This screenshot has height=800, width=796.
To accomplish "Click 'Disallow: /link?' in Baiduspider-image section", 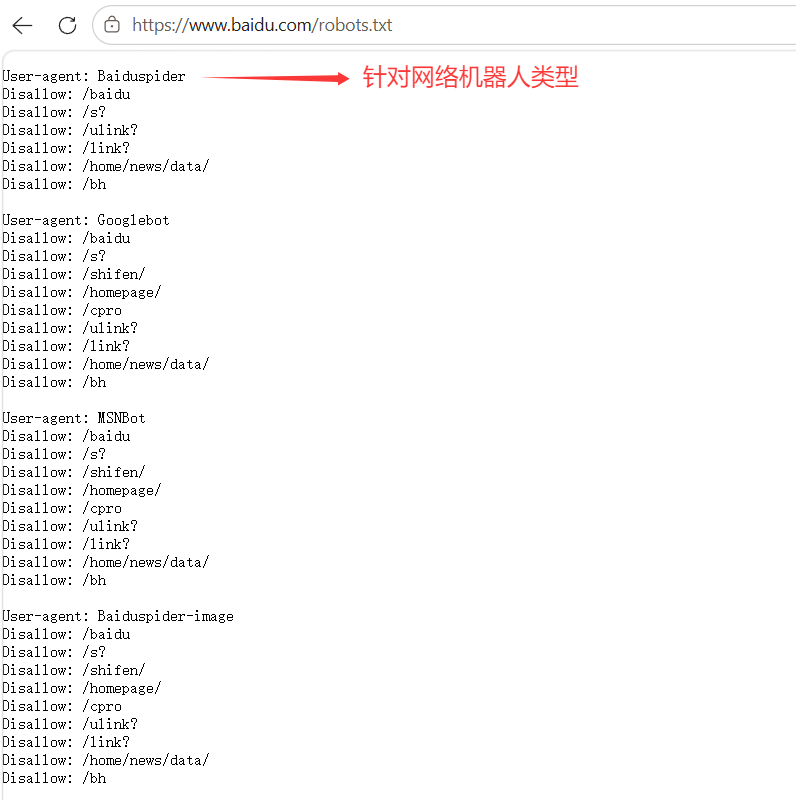I will point(66,742).
